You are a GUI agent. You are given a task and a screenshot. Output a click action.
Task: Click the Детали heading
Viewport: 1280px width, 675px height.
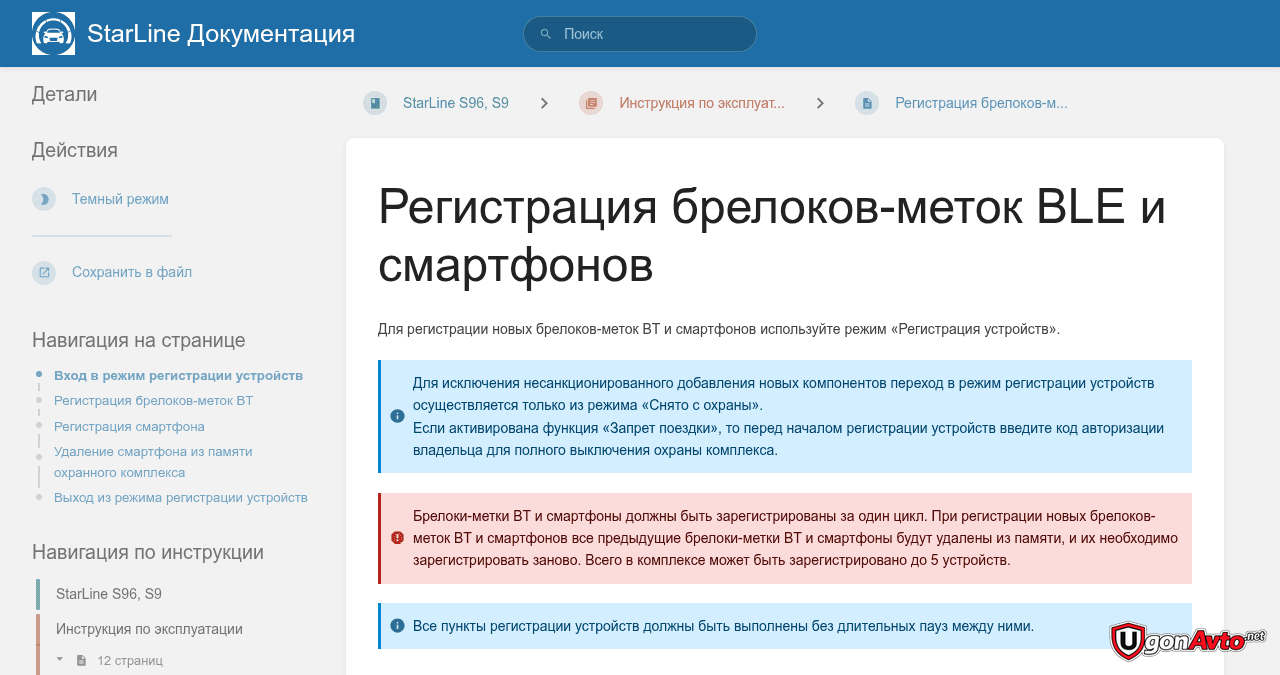[x=65, y=94]
